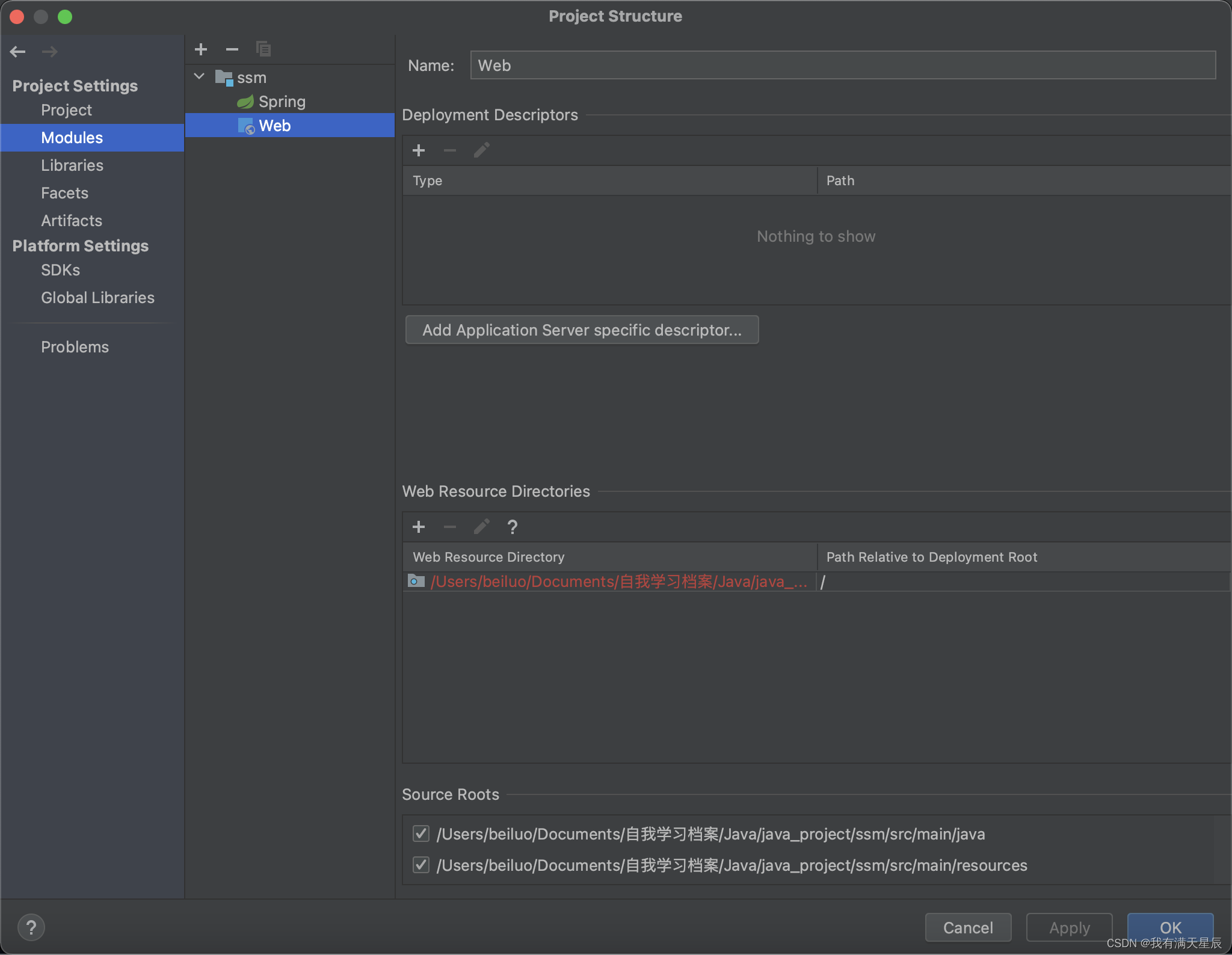
Task: Uncheck the src/main/resources source root
Action: pyautogui.click(x=421, y=865)
